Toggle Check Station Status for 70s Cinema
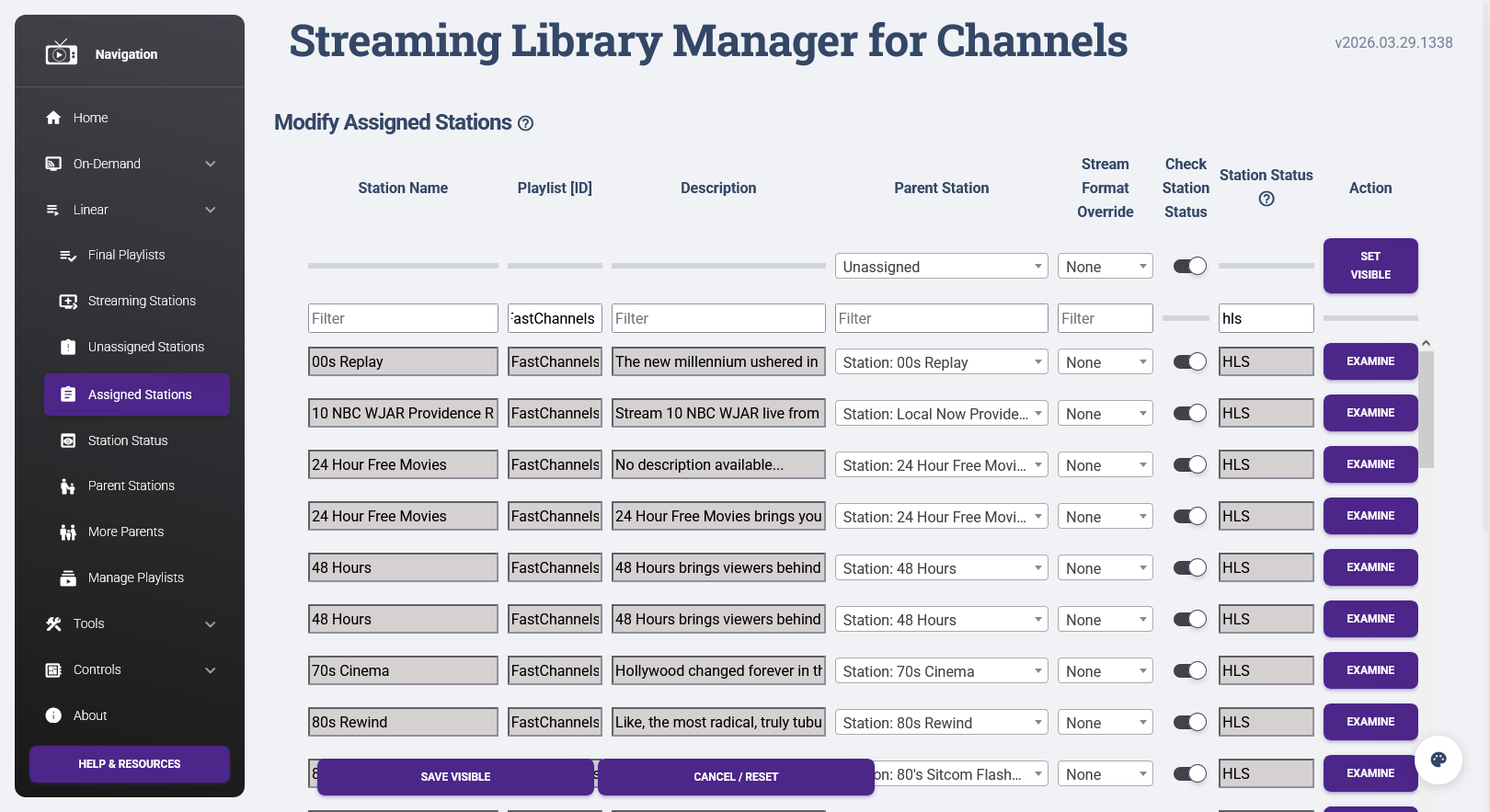 pyautogui.click(x=1189, y=670)
